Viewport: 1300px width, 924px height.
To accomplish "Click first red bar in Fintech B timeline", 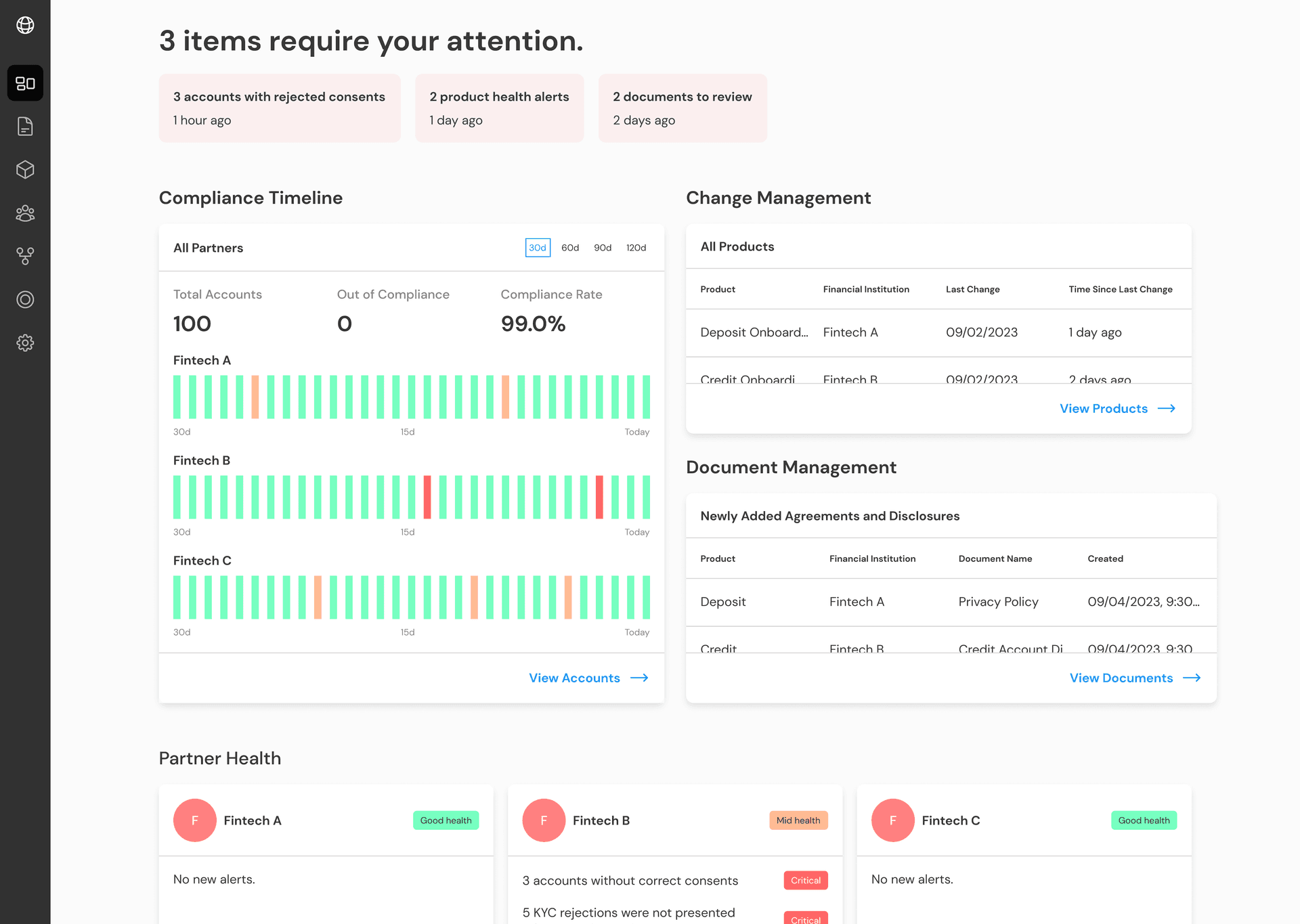I will [x=427, y=498].
